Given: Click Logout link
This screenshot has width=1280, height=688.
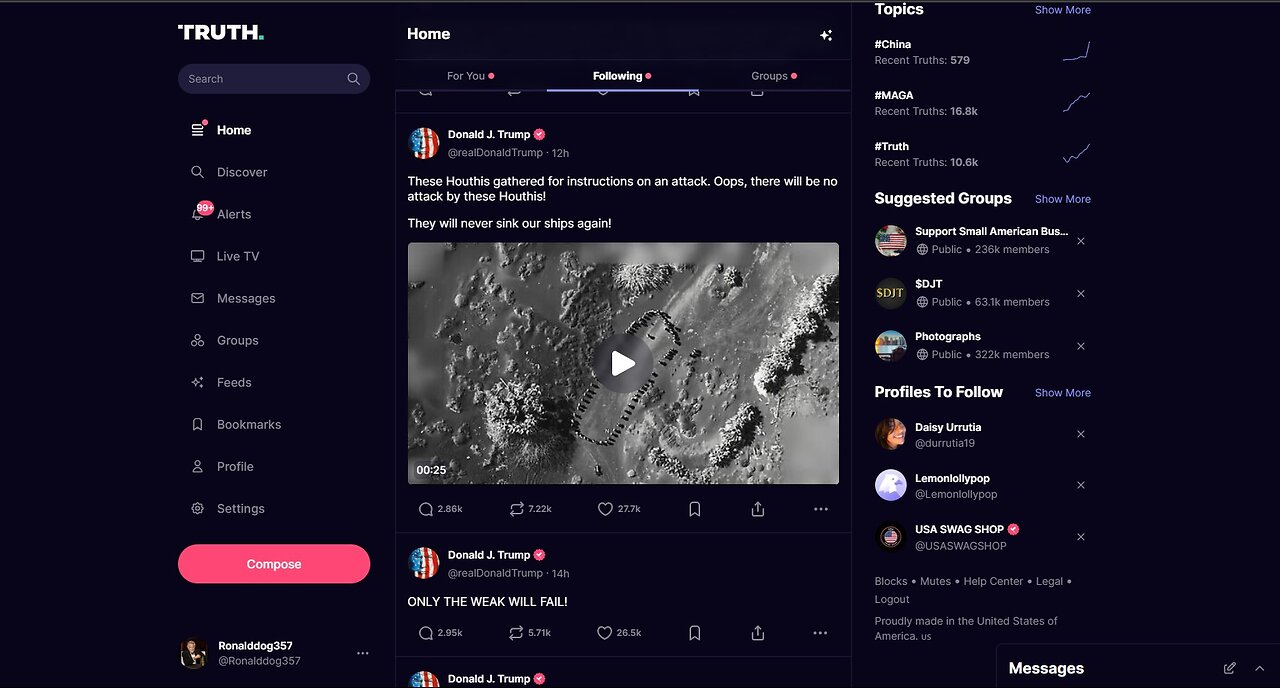Looking at the screenshot, I should click(892, 599).
